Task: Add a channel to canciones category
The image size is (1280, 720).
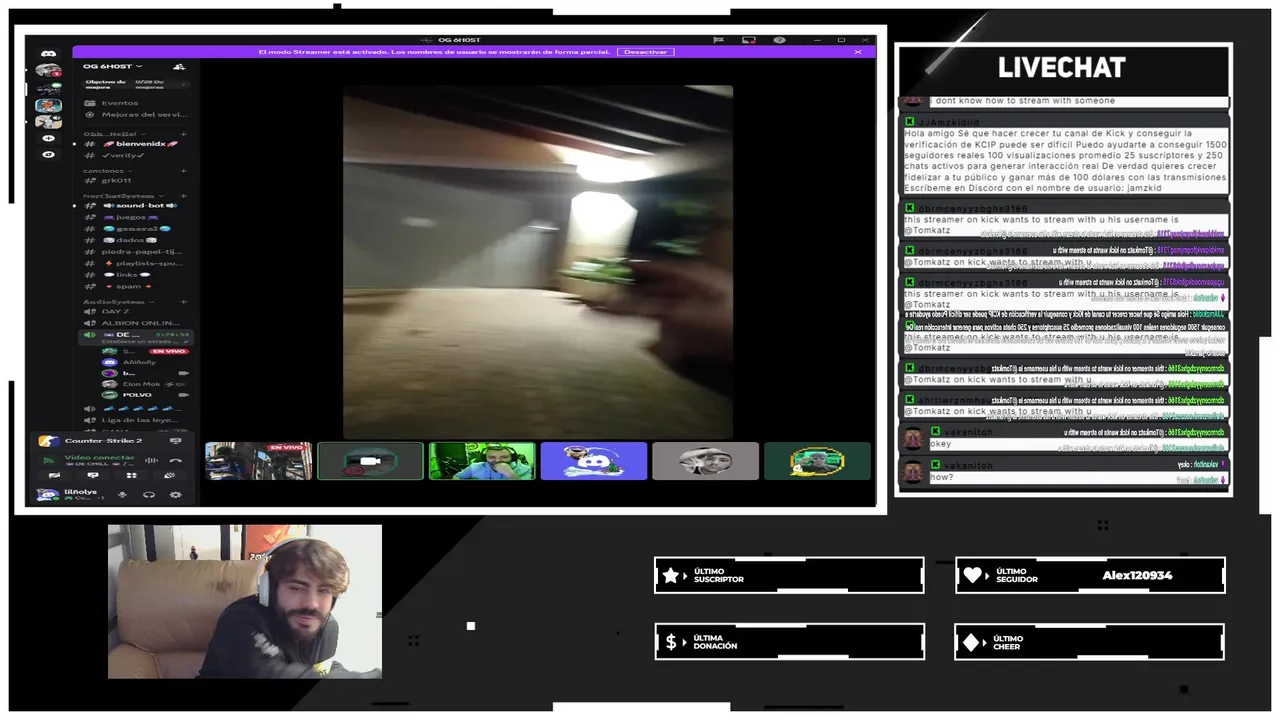Action: pyautogui.click(x=184, y=171)
